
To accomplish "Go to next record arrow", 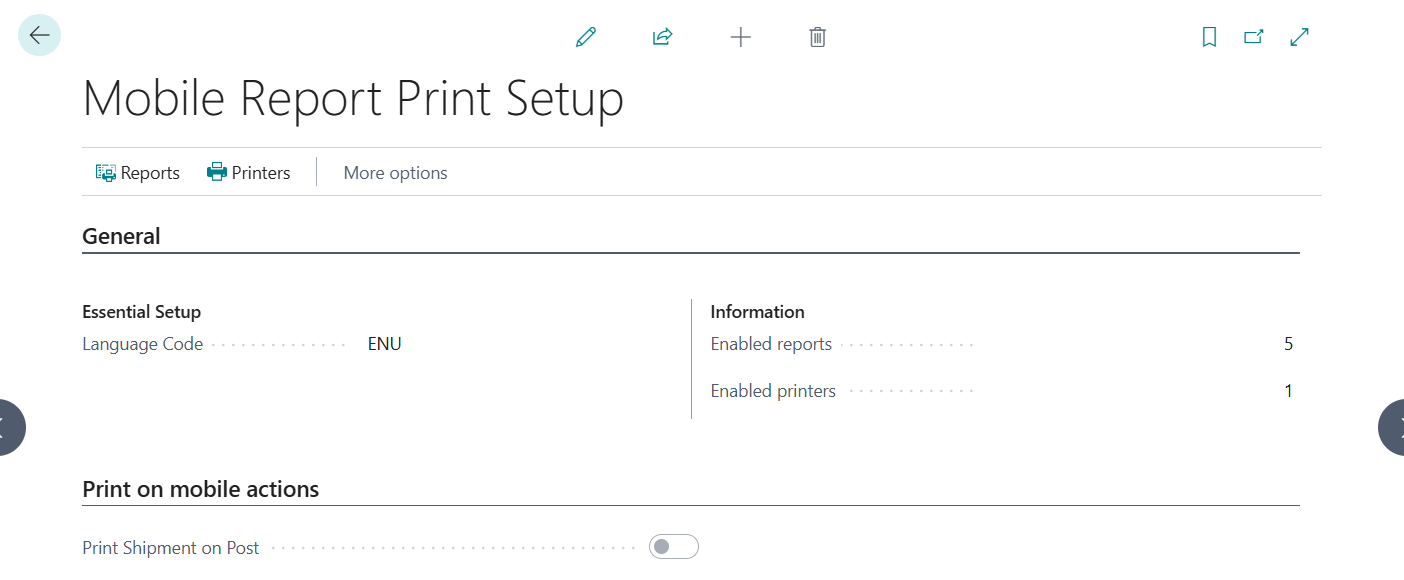I will point(1393,428).
